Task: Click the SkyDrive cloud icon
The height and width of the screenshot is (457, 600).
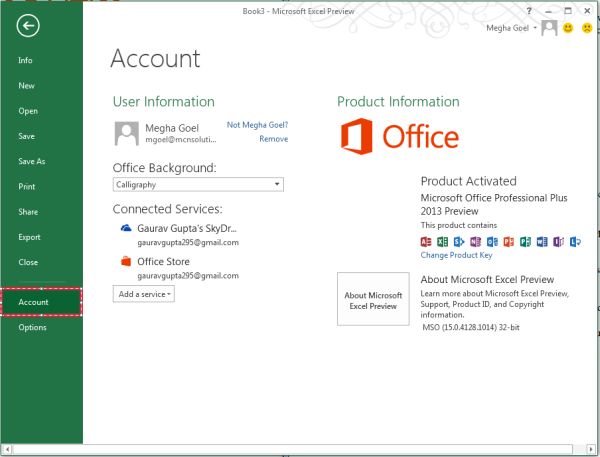Action: tap(125, 228)
